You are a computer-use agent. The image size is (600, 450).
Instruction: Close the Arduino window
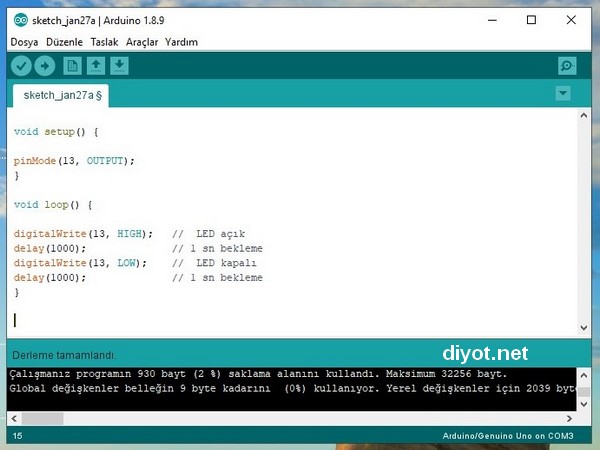(571, 20)
